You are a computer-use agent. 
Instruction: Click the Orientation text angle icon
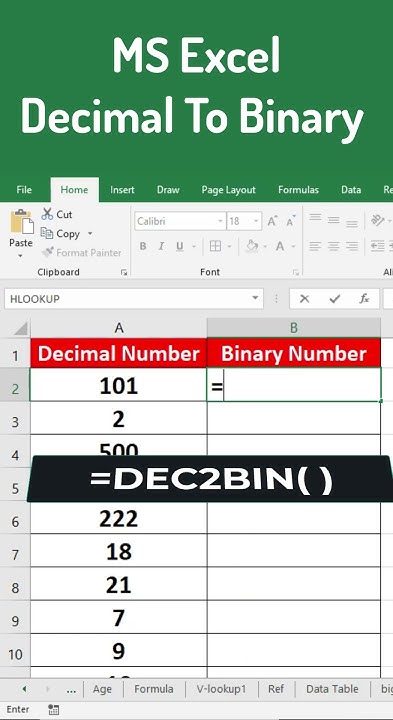pos(377,220)
